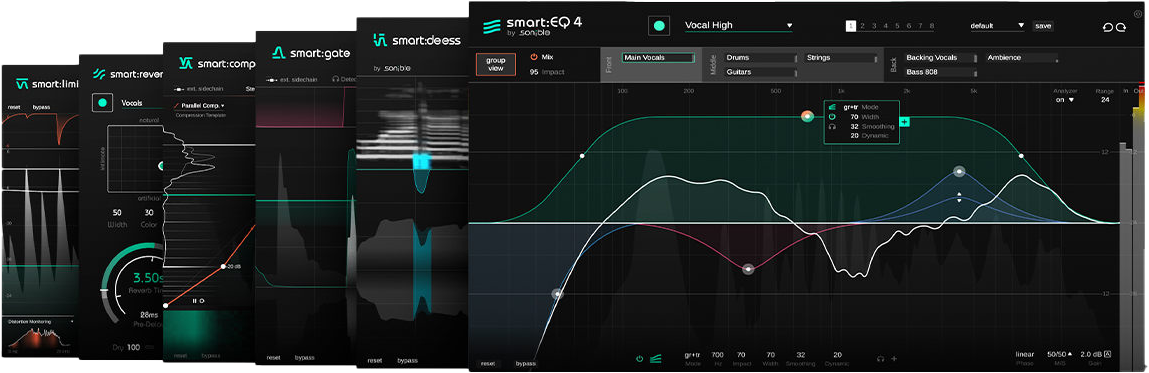Click the popup mode icon near gr+tr
Viewport: 1149px width, 373px height.
(832, 107)
